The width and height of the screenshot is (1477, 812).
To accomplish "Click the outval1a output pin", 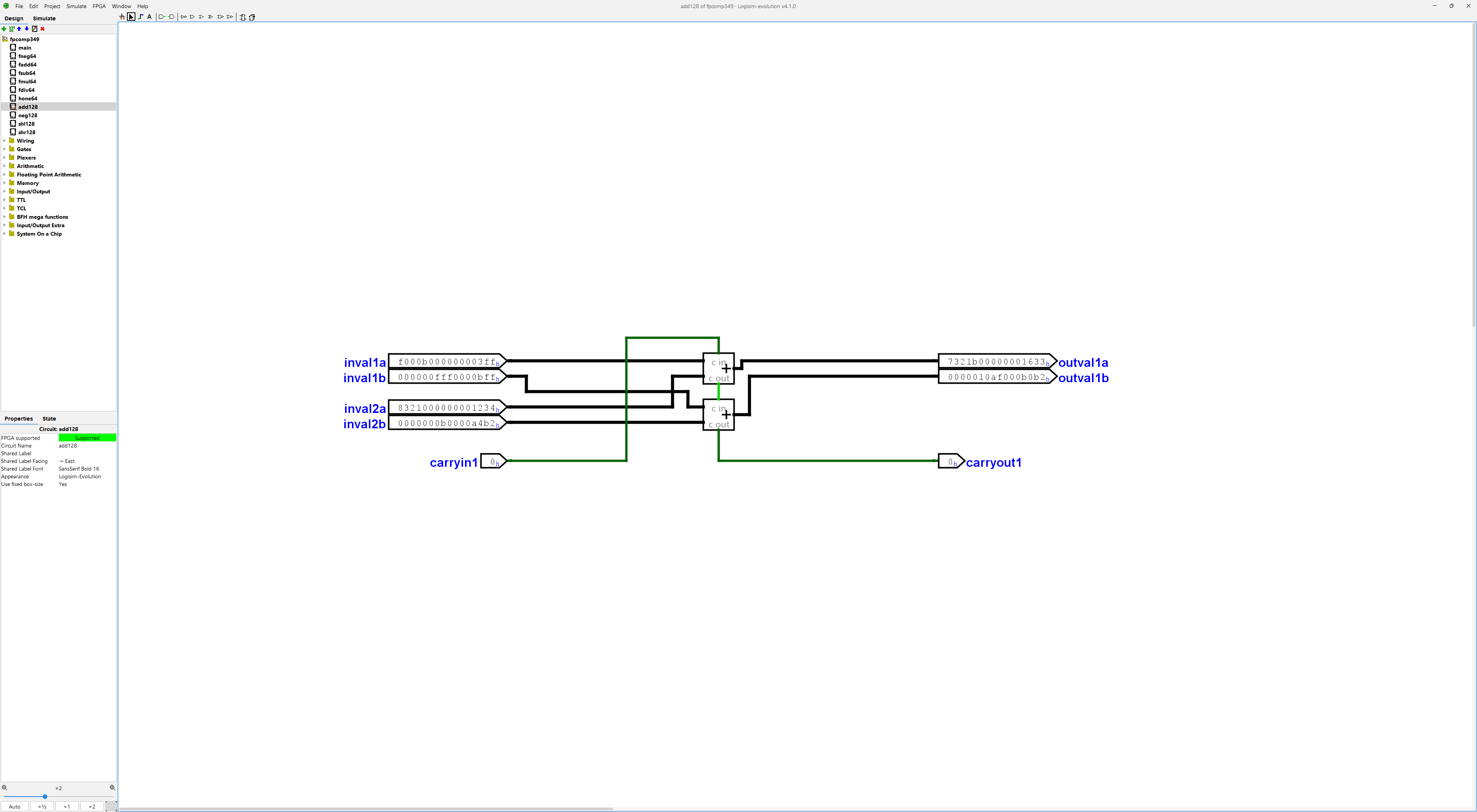I will pos(998,361).
